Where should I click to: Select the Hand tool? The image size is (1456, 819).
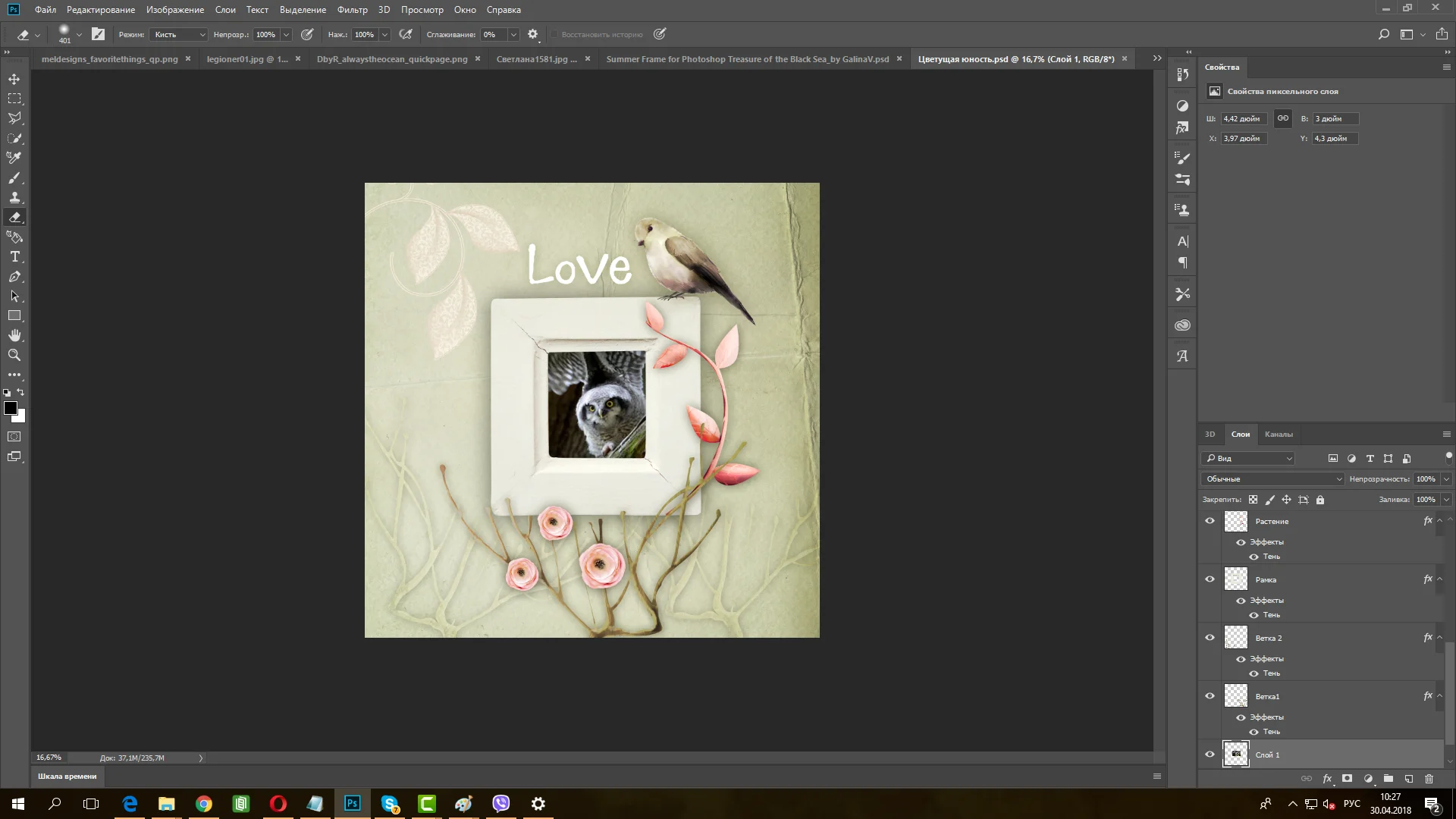pos(14,335)
